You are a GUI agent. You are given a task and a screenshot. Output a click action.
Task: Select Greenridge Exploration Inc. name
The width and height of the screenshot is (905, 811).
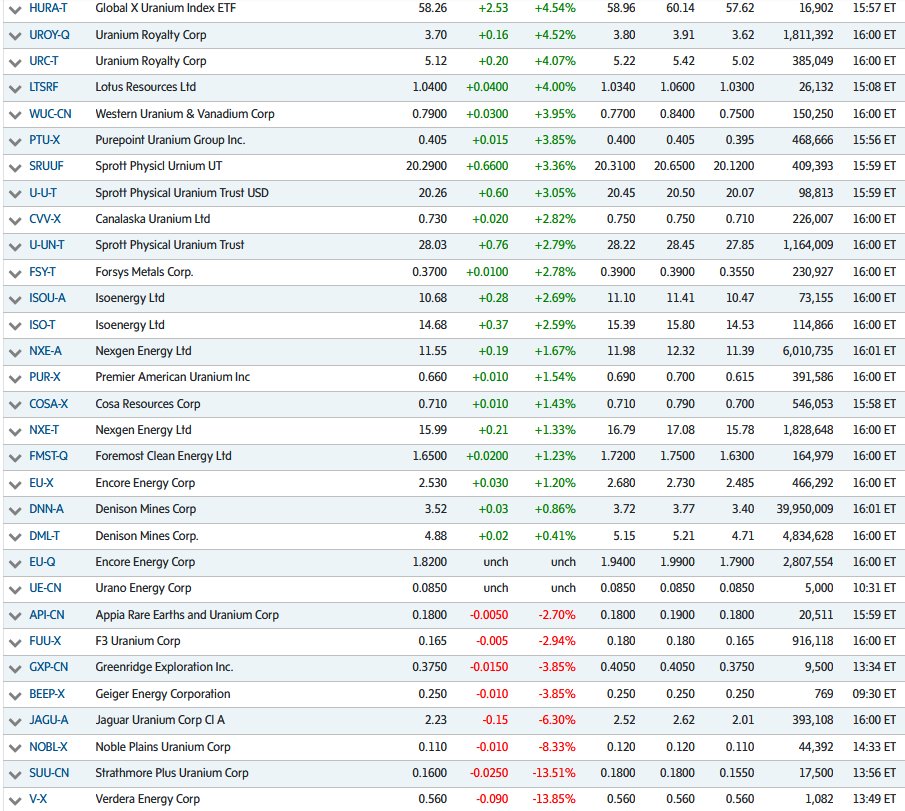coord(164,667)
